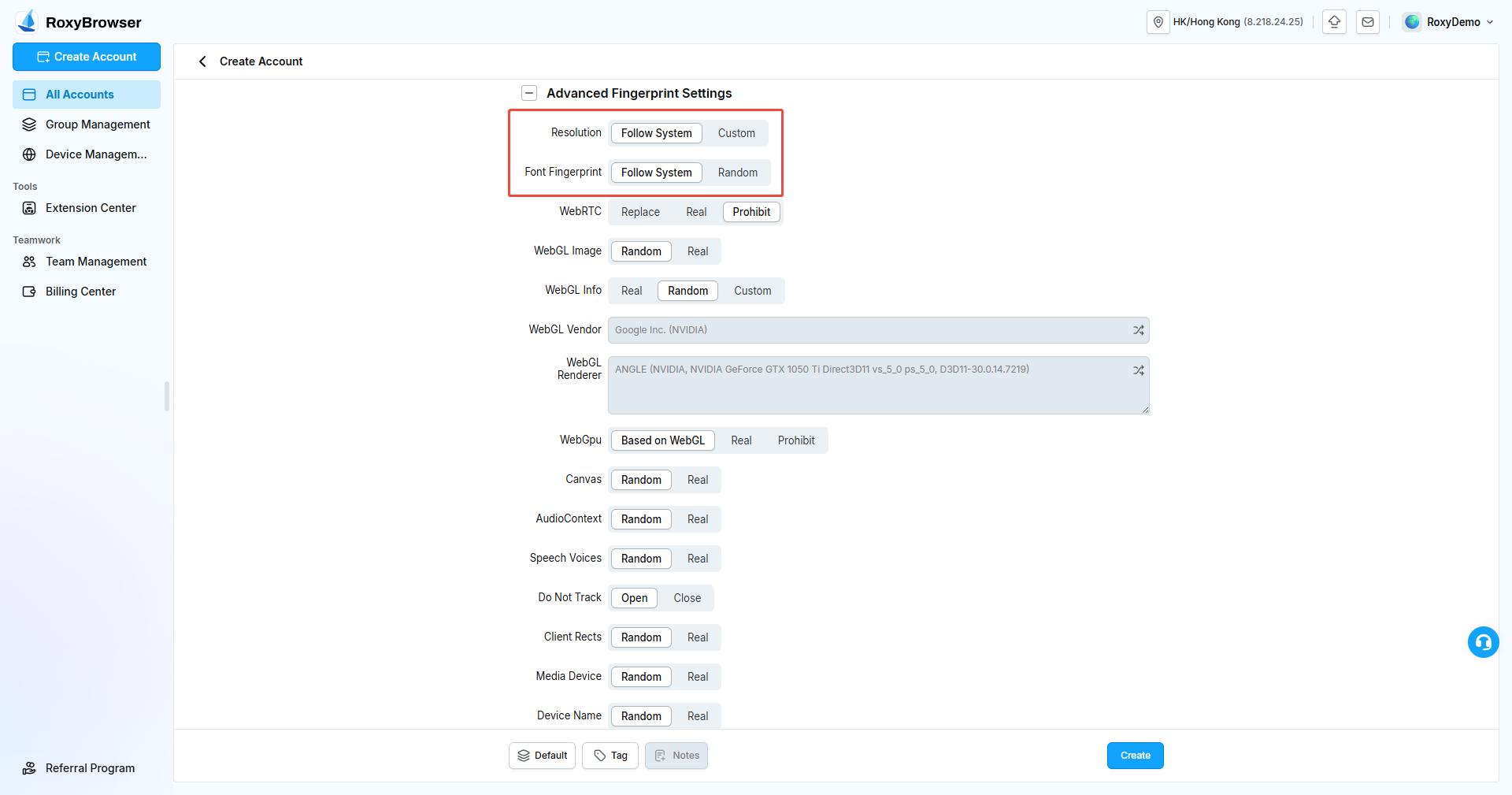Set WebRTC to Replace
This screenshot has width=1512, height=795.
click(640, 212)
